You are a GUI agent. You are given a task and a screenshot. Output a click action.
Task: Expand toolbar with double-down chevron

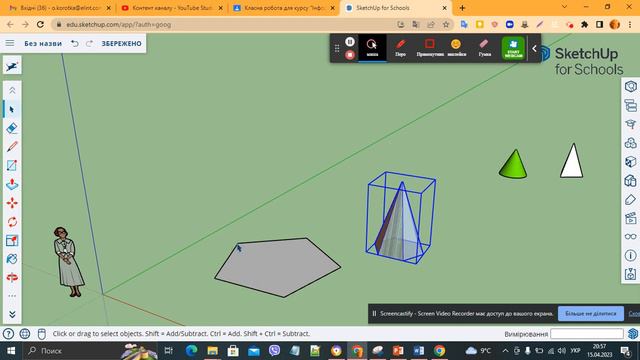[12, 314]
